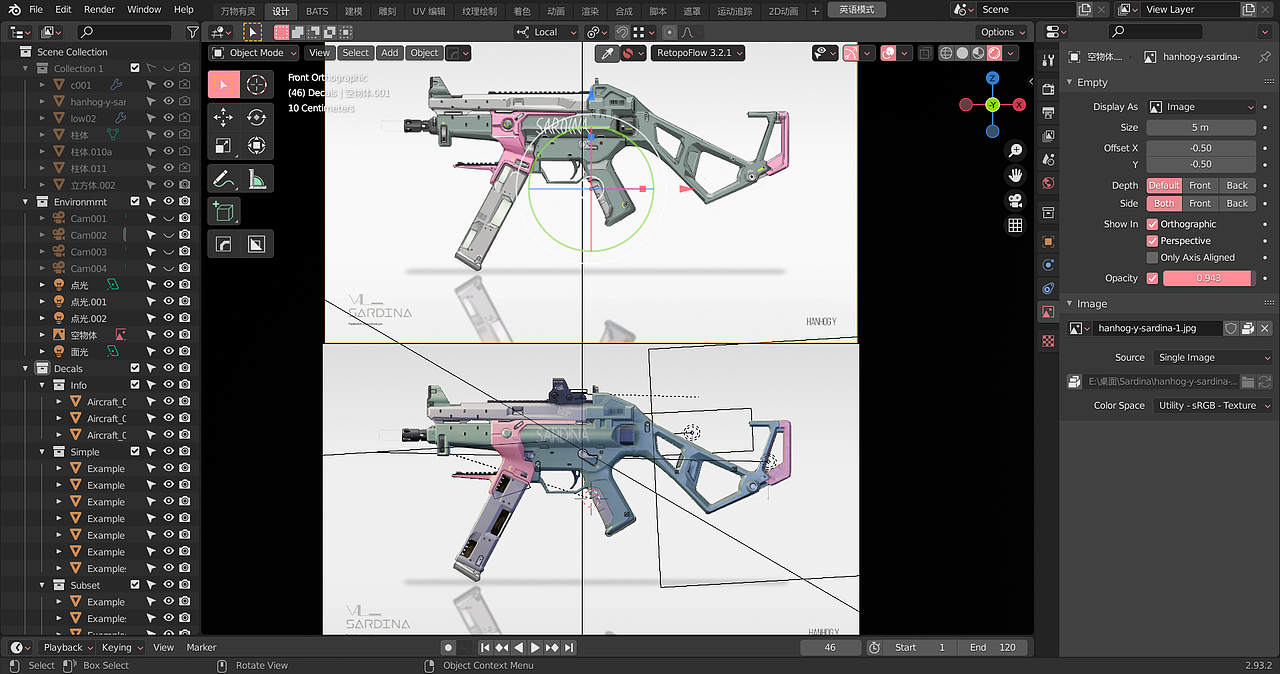Click the viewport zoom magnifier icon

tap(1015, 151)
